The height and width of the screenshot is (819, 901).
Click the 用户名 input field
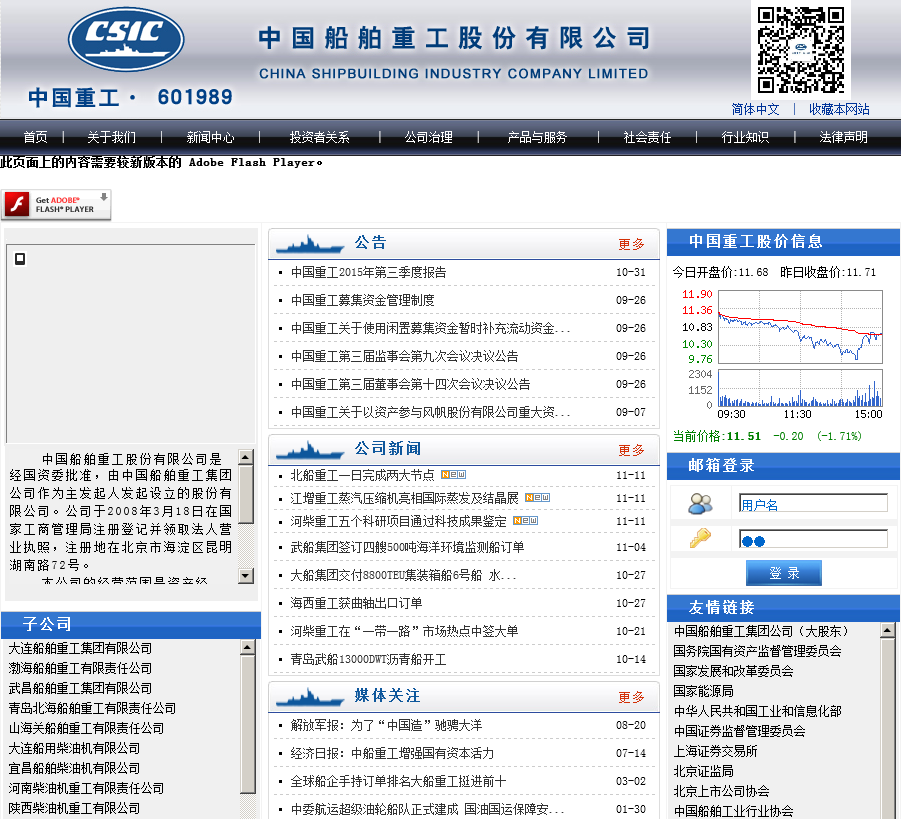point(813,503)
